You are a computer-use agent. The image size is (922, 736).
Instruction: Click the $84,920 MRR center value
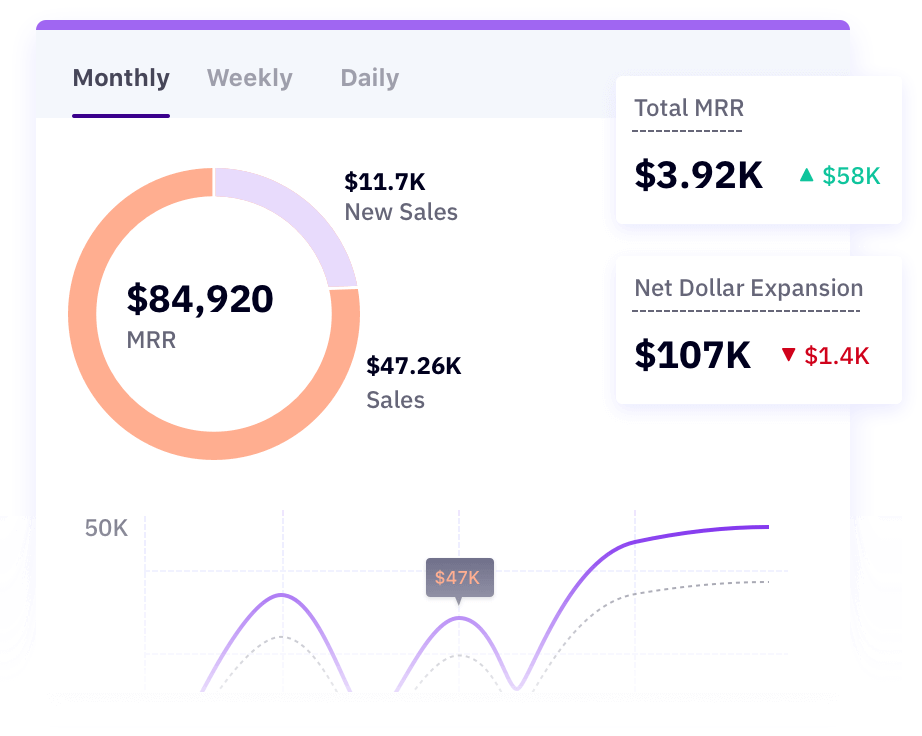click(199, 298)
